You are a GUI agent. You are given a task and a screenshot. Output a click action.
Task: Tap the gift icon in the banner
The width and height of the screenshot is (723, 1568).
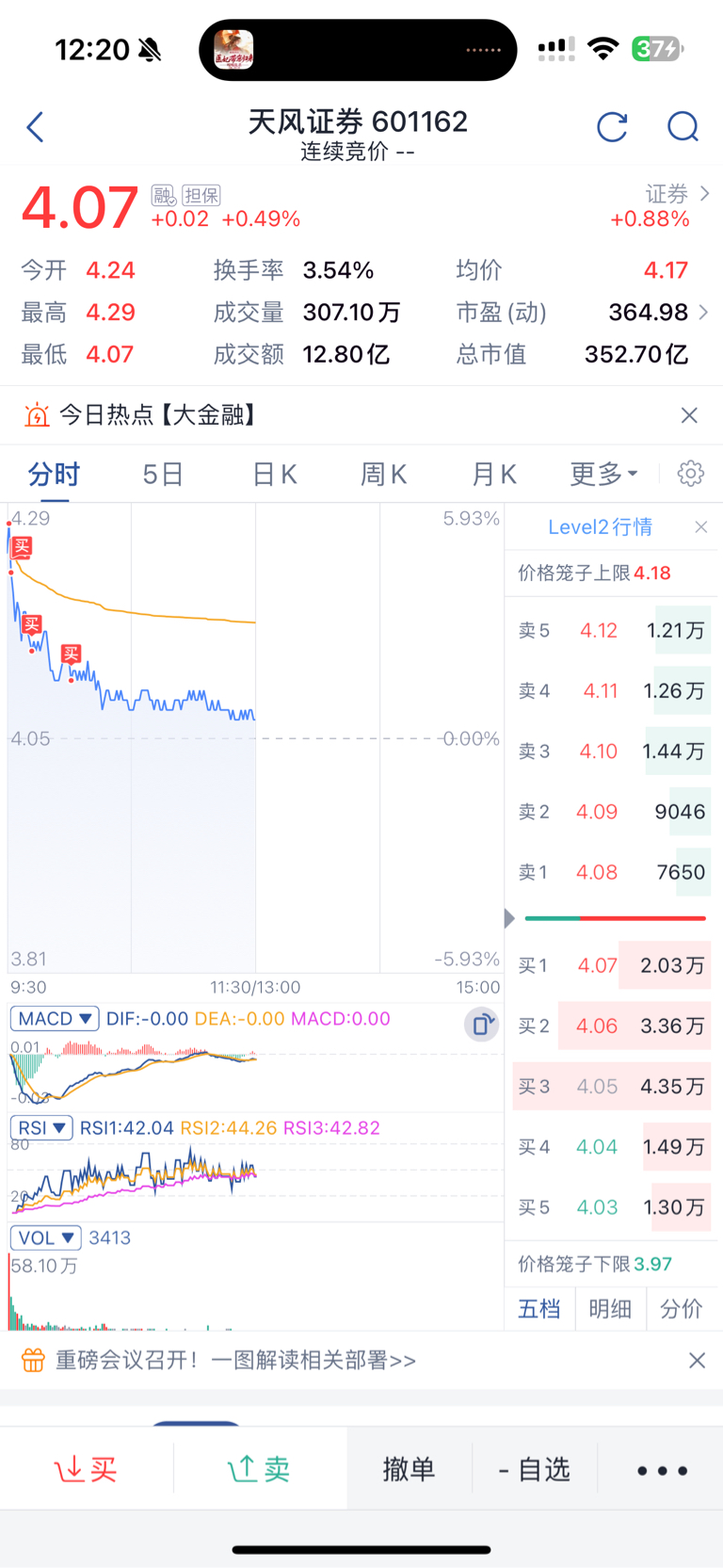coord(33,1360)
